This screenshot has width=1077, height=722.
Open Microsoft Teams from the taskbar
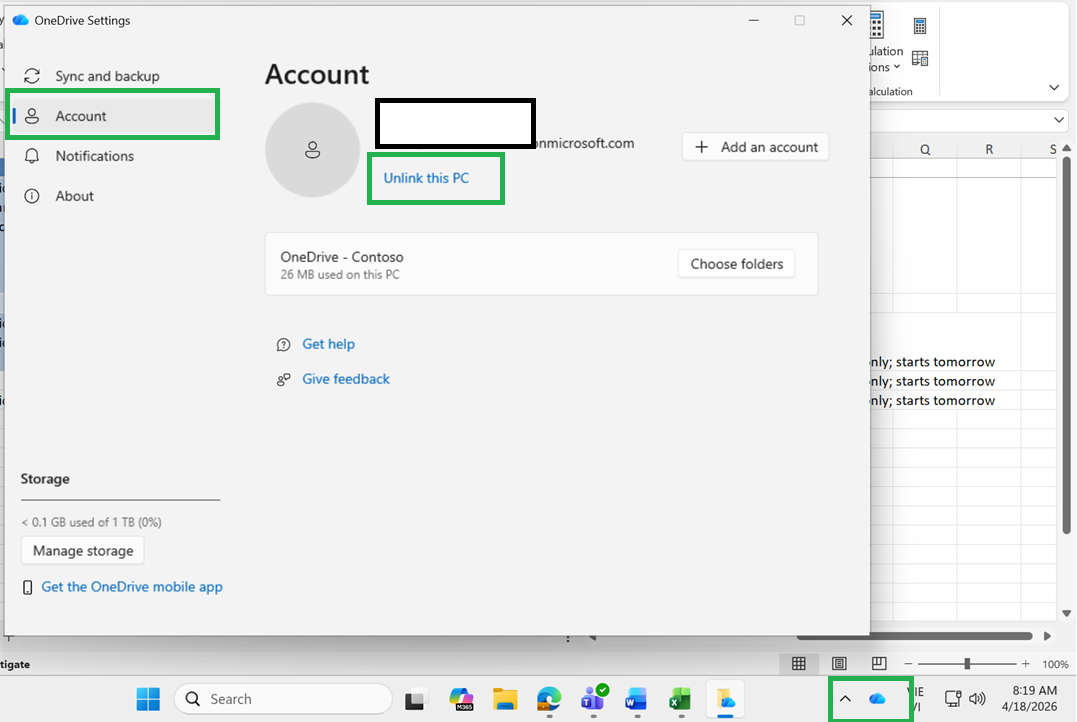point(593,699)
